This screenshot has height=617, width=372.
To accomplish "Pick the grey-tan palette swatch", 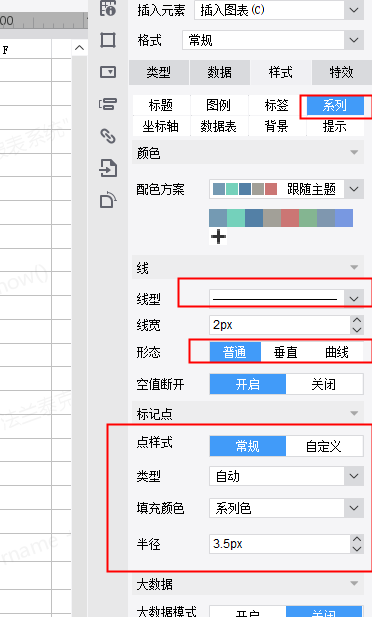I will [x=272, y=218].
